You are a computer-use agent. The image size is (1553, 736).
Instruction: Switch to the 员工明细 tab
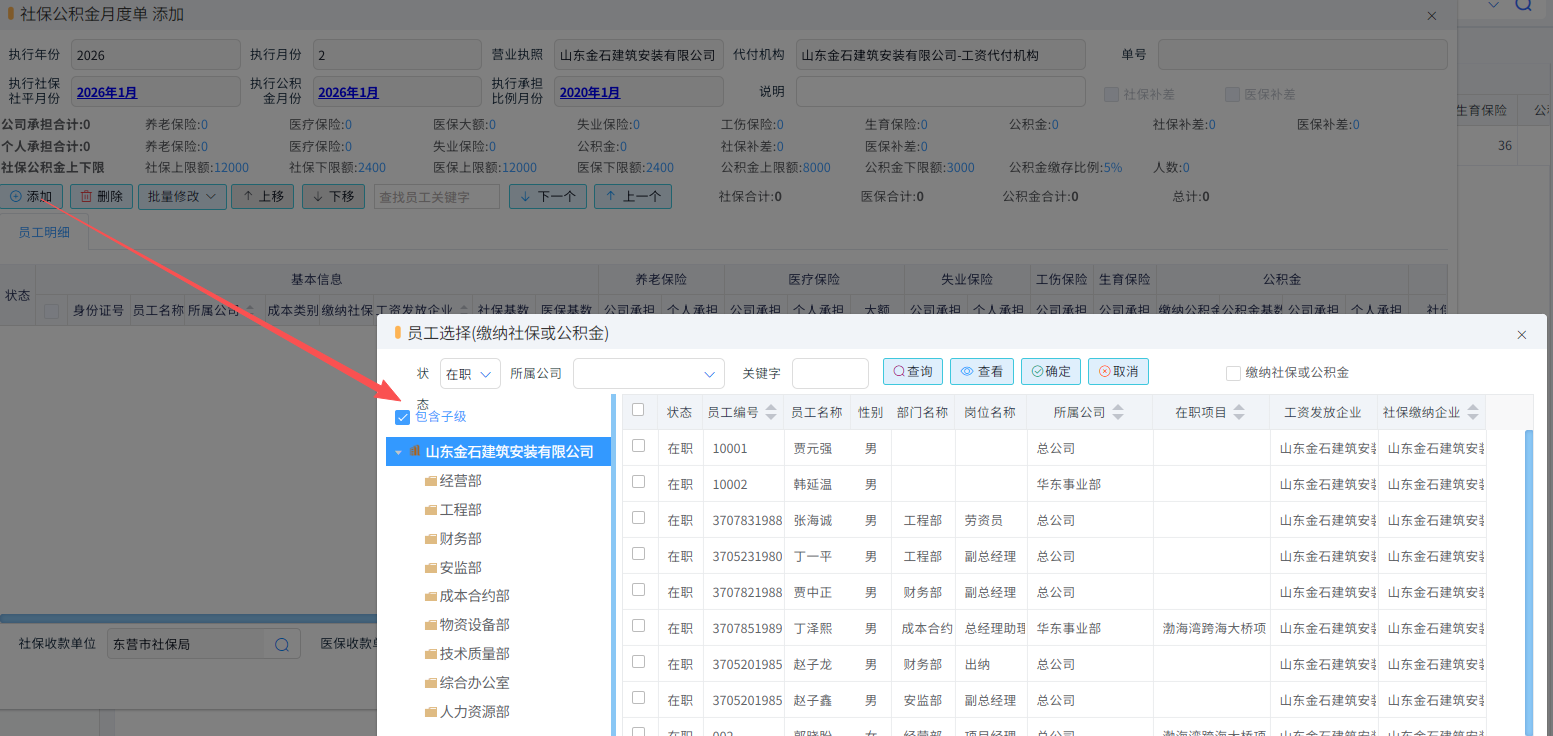(x=45, y=232)
